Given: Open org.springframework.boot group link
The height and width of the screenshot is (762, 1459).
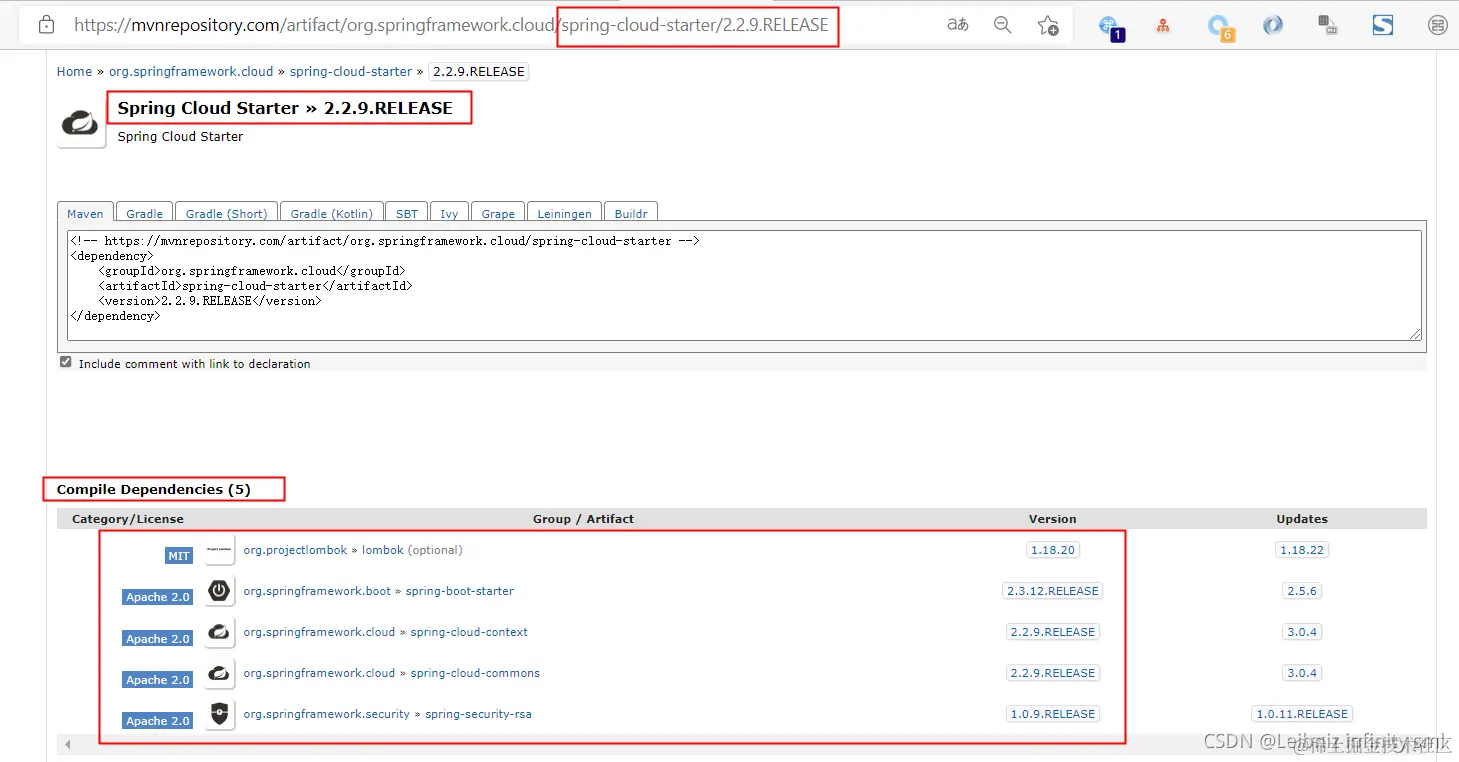Looking at the screenshot, I should click(x=318, y=591).
